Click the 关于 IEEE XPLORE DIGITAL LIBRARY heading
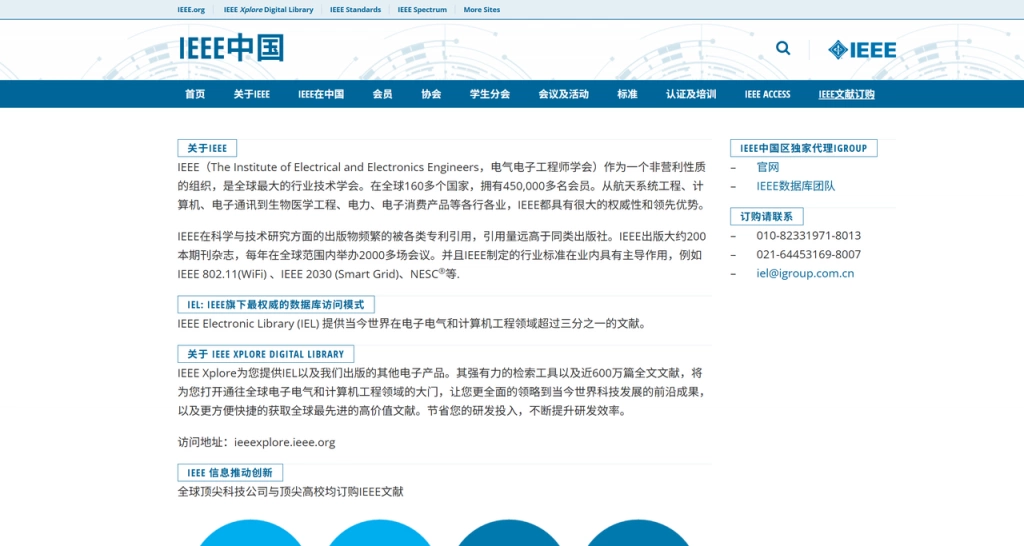1024x546 pixels. 266,354
